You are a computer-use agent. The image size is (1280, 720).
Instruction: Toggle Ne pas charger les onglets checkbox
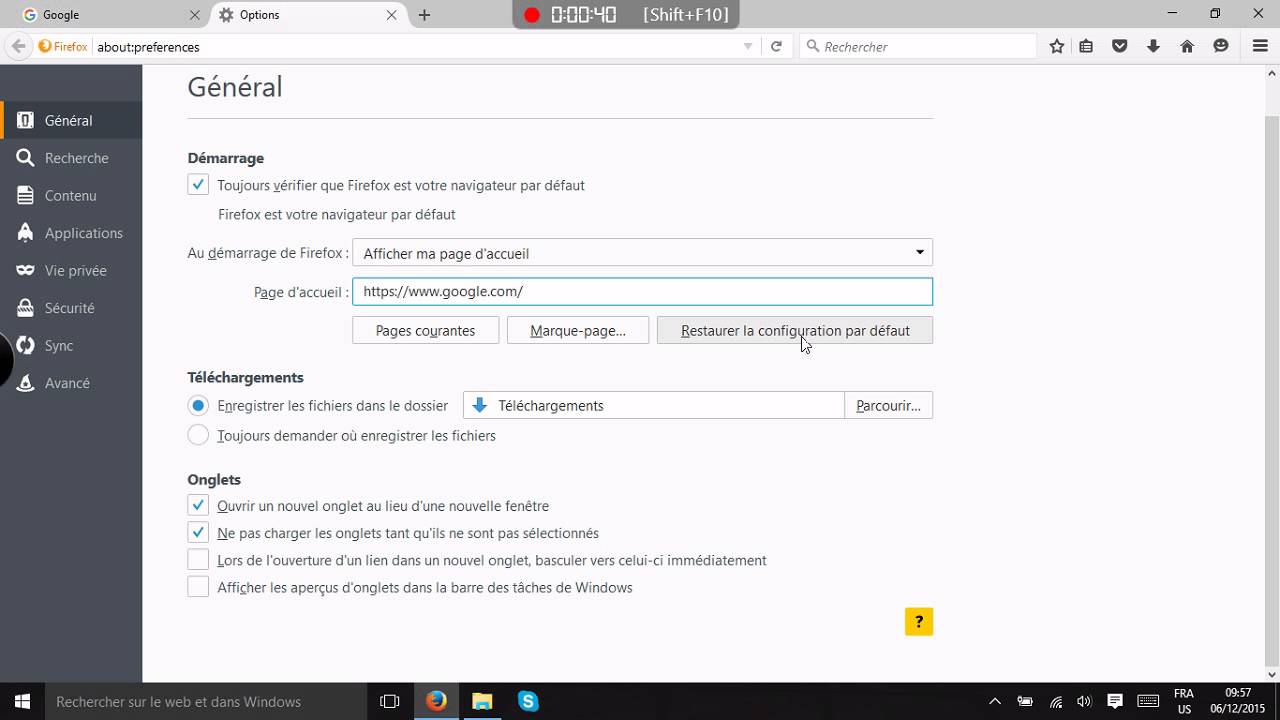[x=198, y=533]
